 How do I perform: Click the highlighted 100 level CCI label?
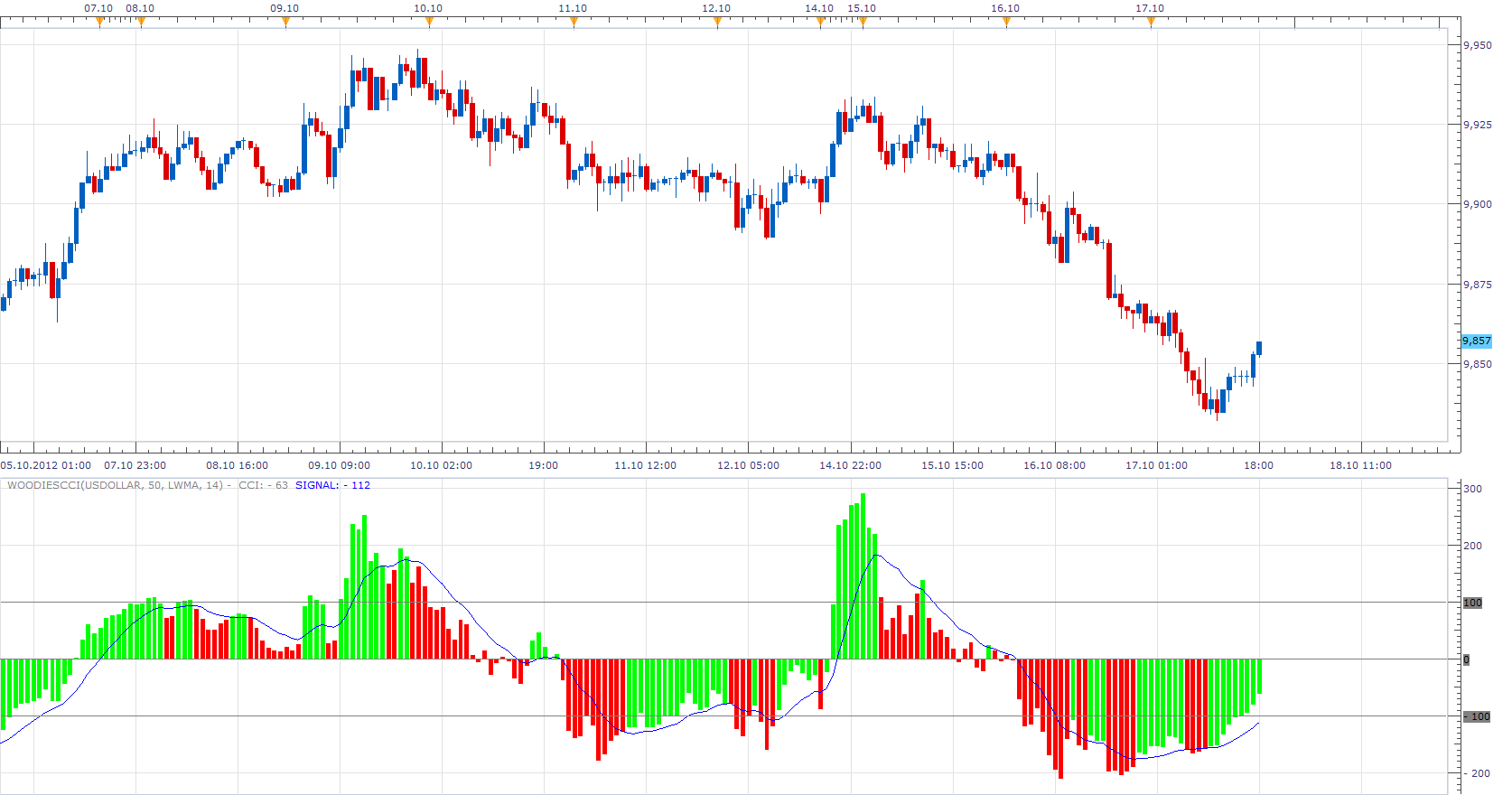pos(1472,603)
